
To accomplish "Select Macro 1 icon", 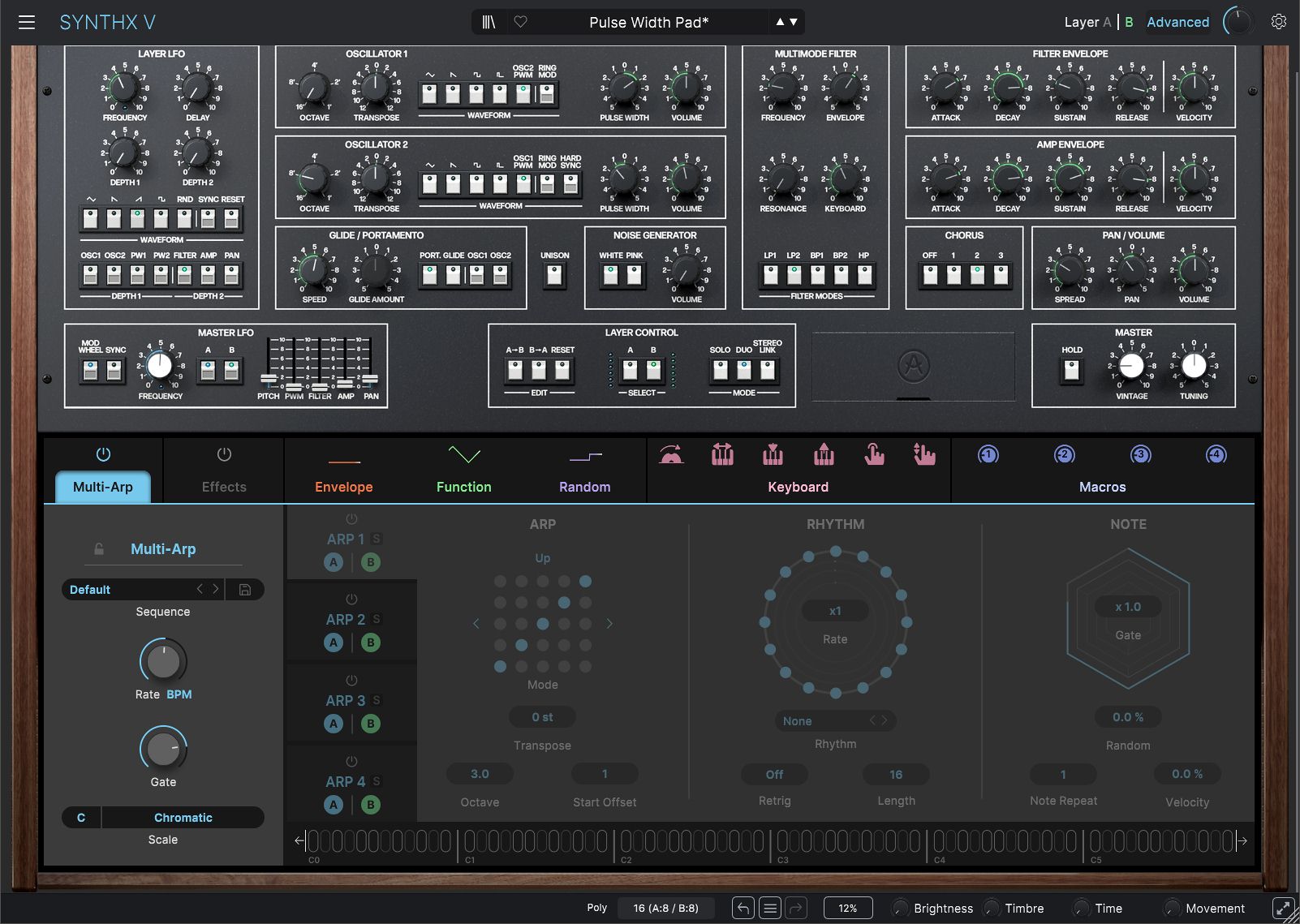I will 988,454.
